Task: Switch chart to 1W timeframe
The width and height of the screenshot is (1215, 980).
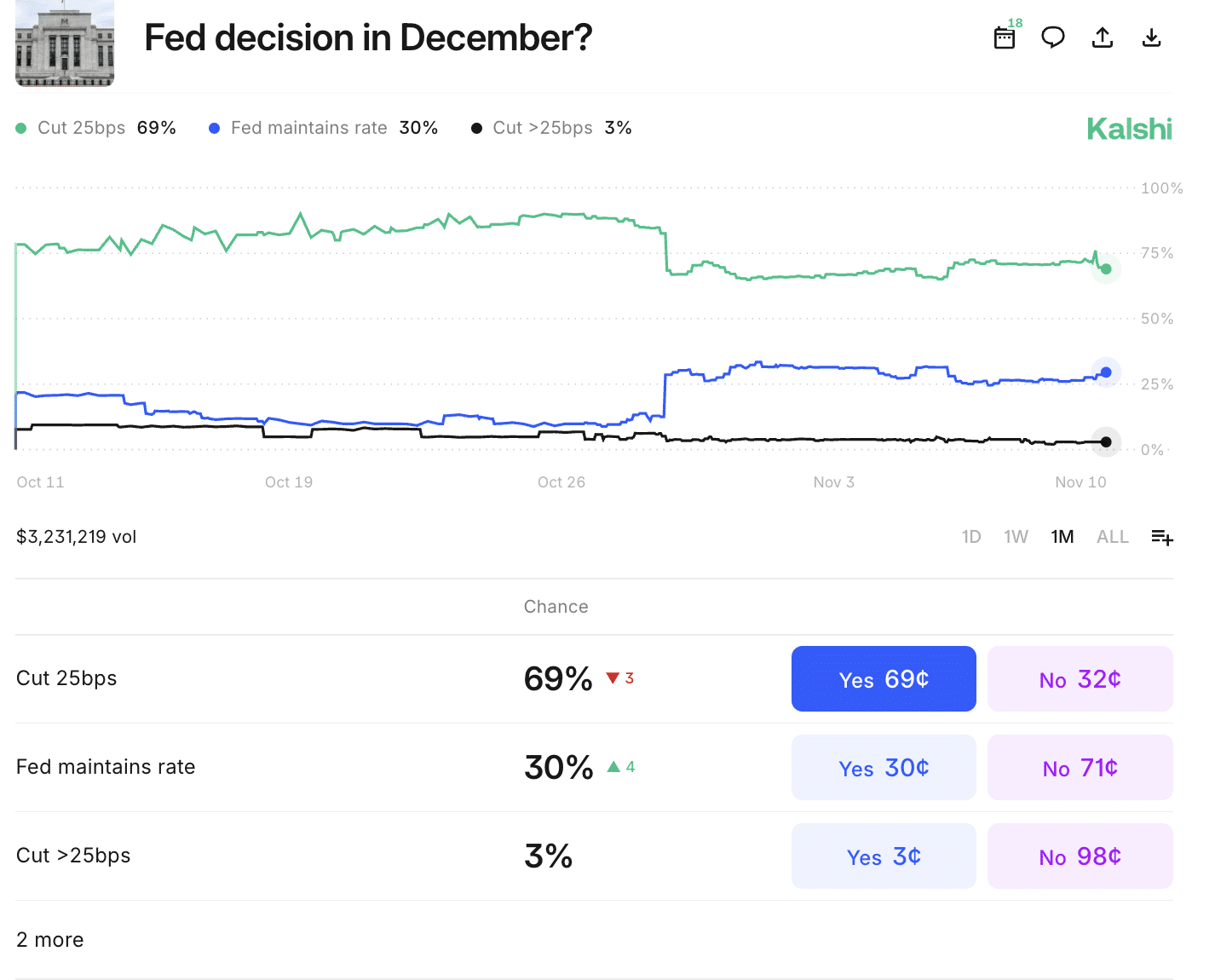Action: [x=1016, y=537]
